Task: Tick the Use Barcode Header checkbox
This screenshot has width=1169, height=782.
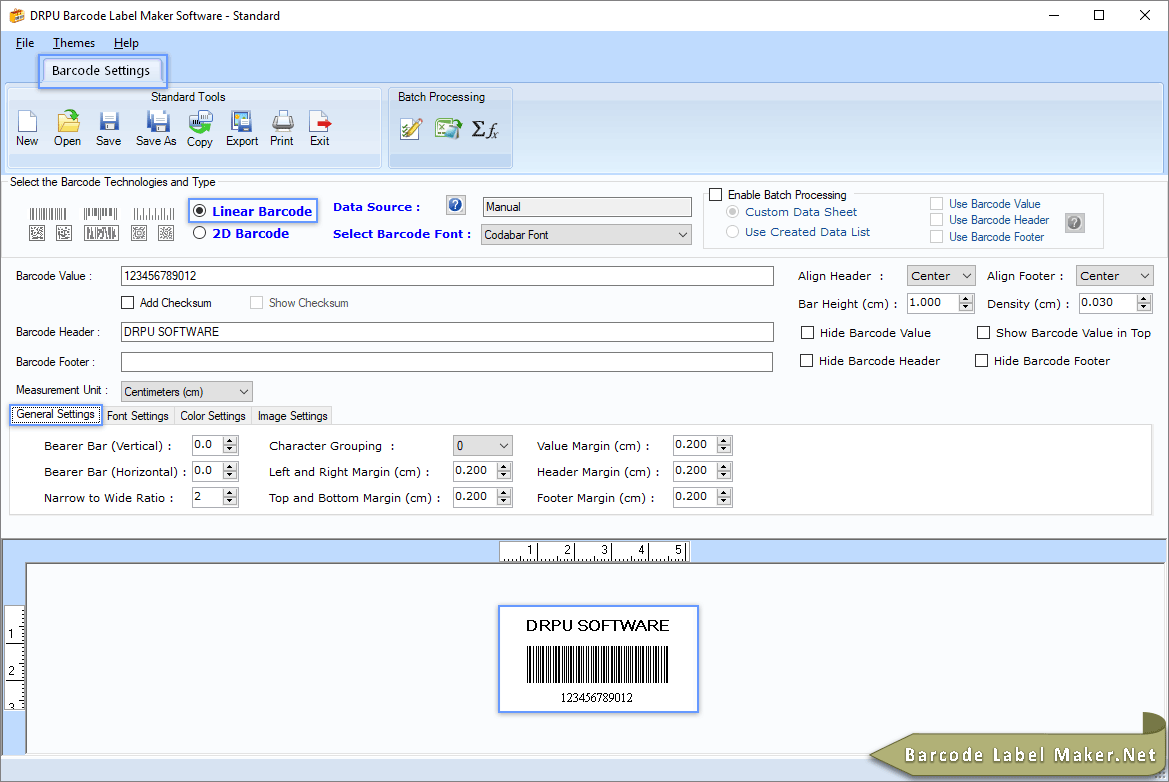Action: point(936,220)
